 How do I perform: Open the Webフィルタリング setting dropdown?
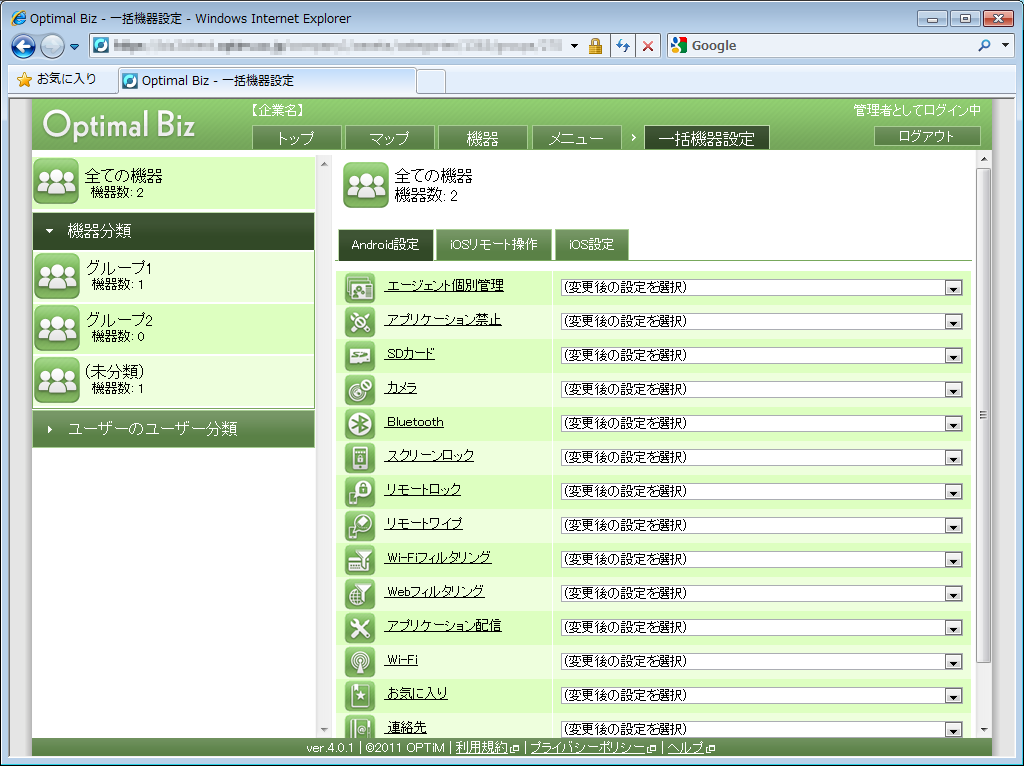(761, 593)
